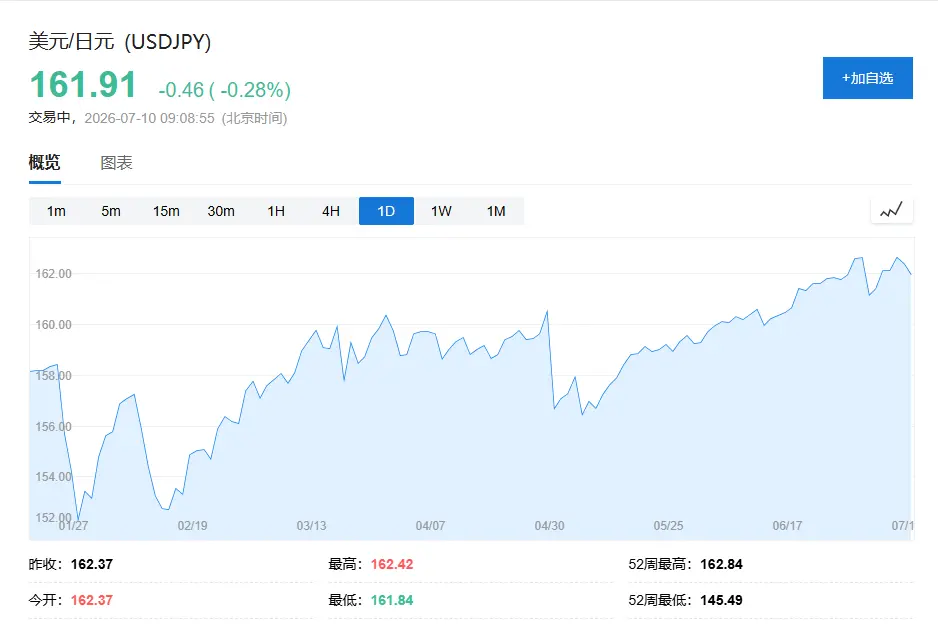Set chart interval to 1H
The width and height of the screenshot is (938, 636).
276,211
